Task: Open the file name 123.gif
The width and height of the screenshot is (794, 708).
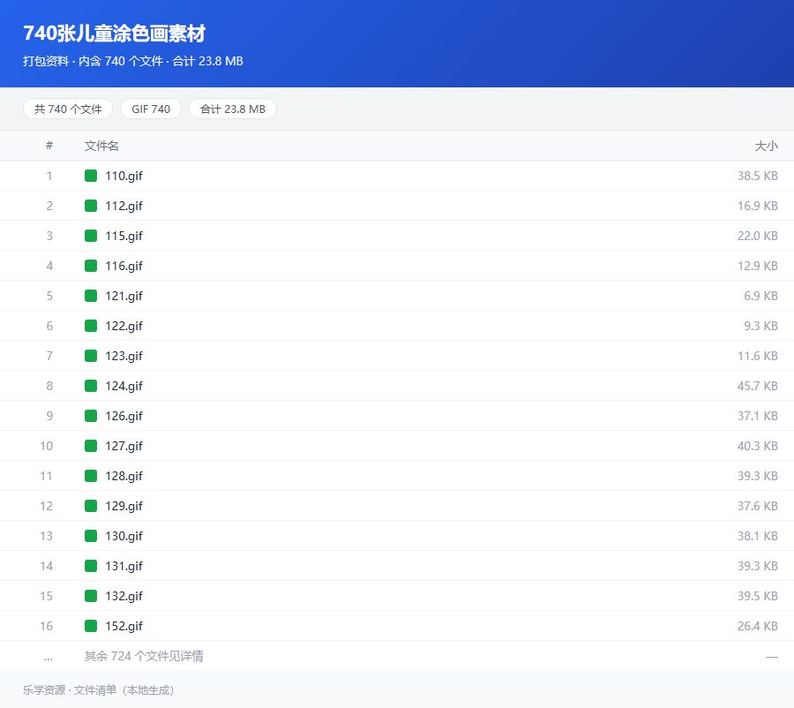Action: point(124,356)
